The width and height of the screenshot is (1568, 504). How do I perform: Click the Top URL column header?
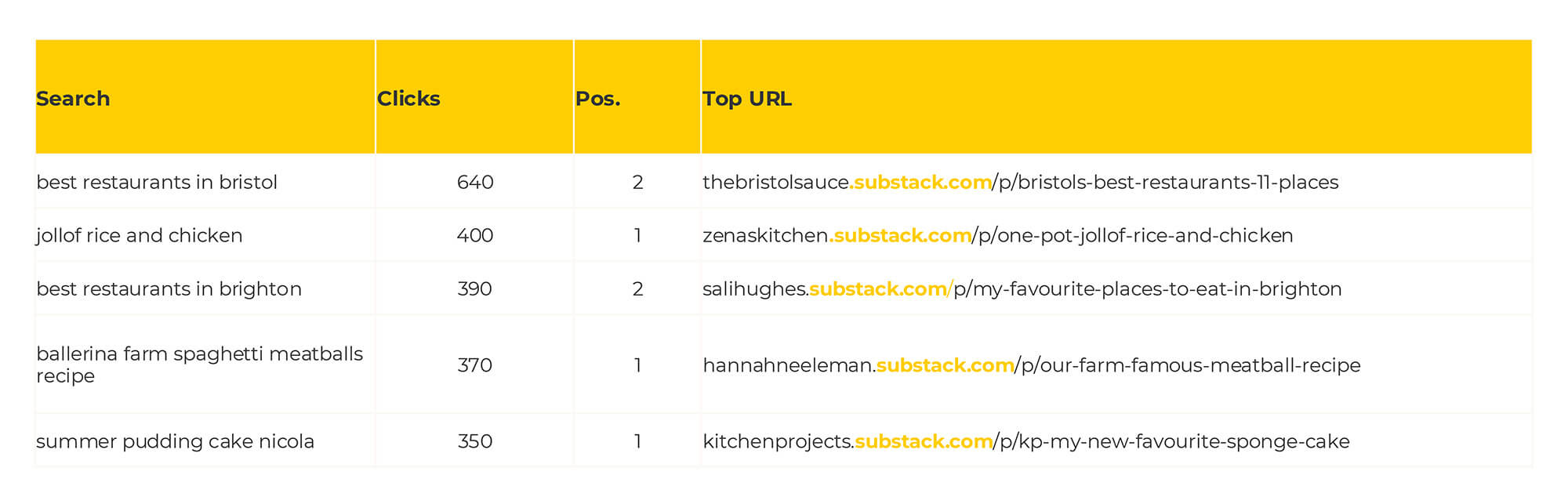(x=747, y=99)
